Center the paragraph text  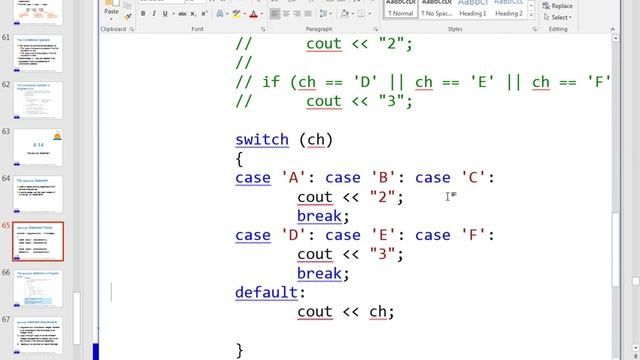point(286,14)
